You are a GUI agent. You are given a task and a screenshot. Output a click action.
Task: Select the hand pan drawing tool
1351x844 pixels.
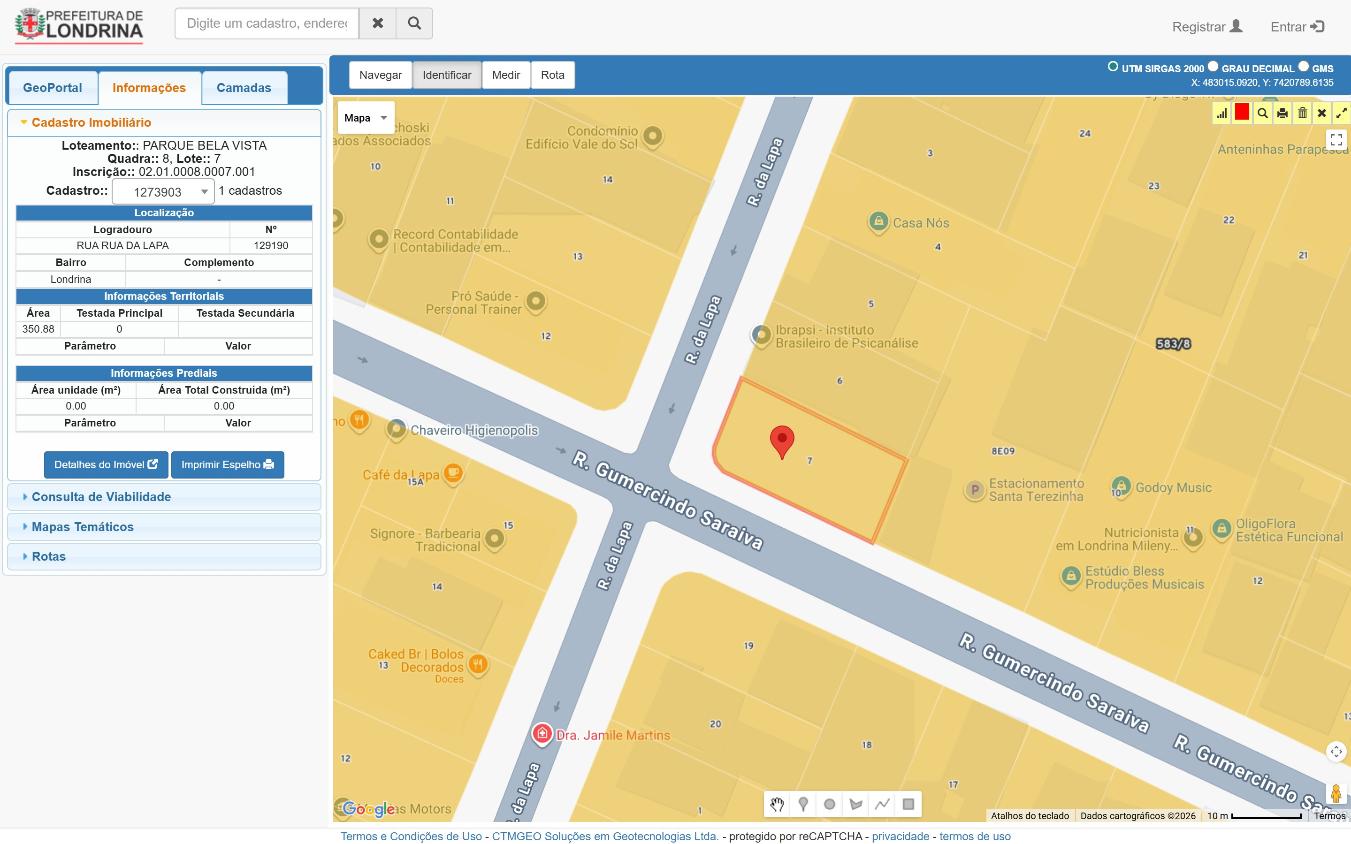[x=777, y=804]
